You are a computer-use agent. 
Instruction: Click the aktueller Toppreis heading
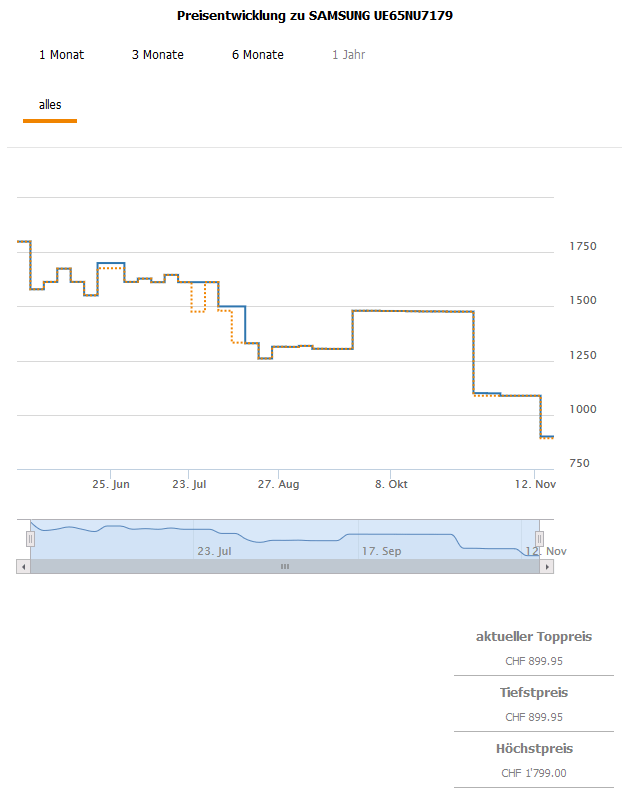(x=534, y=637)
